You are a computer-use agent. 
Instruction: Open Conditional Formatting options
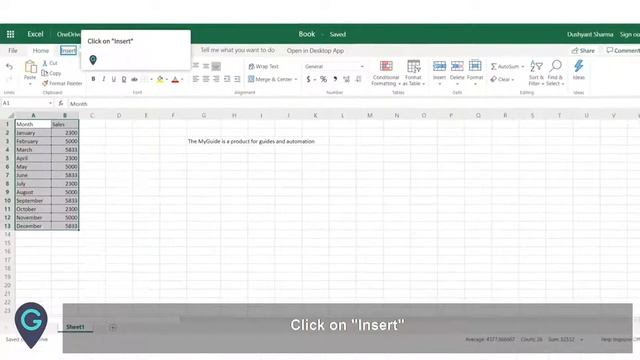(386, 73)
